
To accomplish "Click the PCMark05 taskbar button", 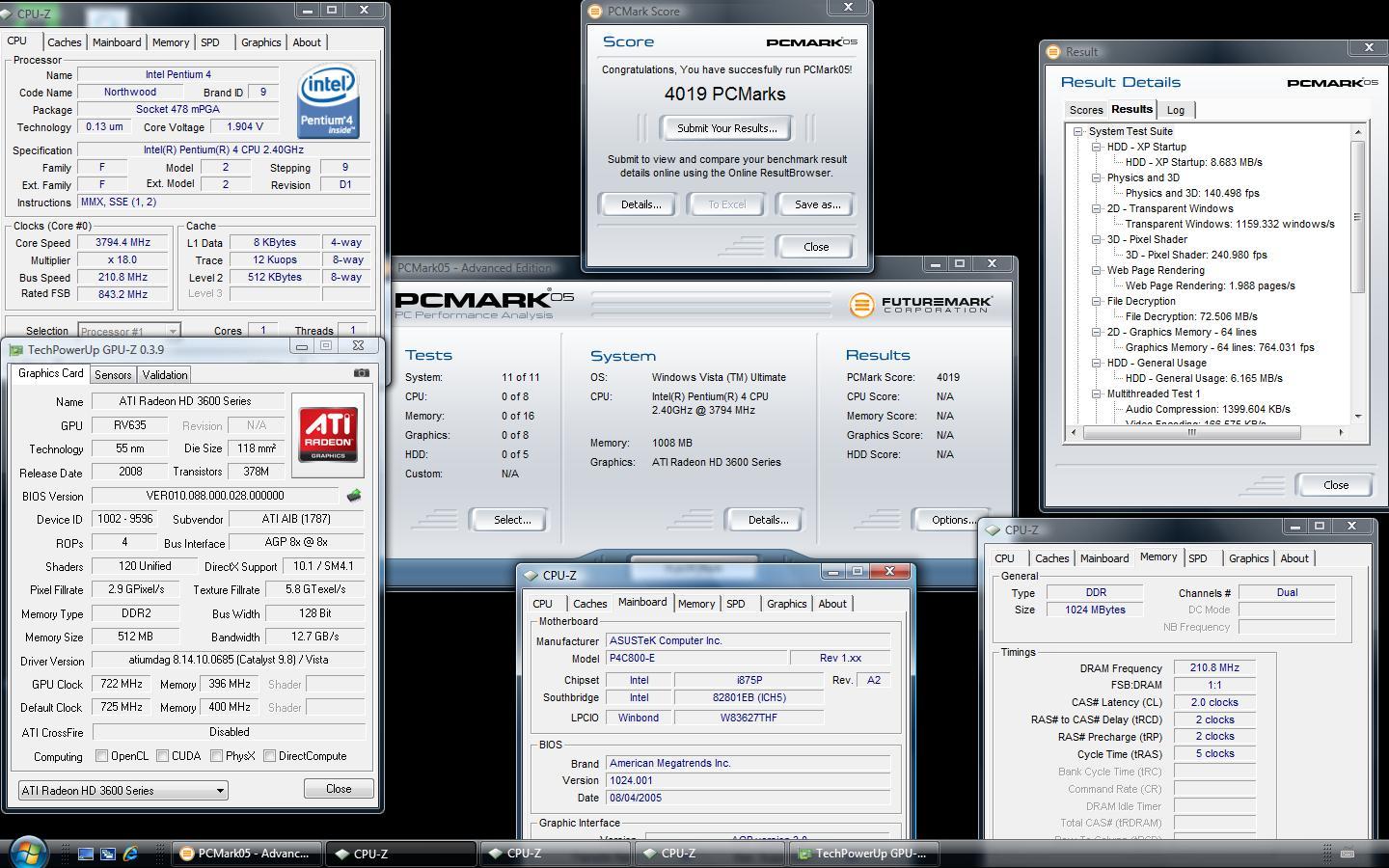I will (246, 854).
